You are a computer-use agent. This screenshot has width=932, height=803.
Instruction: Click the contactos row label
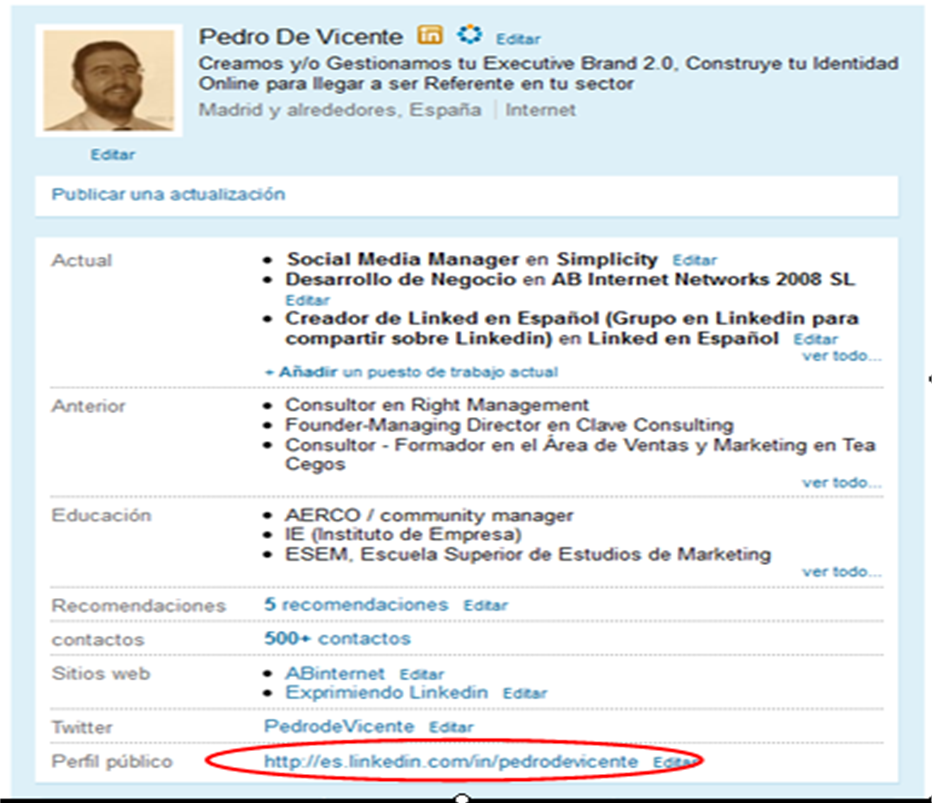[98, 640]
